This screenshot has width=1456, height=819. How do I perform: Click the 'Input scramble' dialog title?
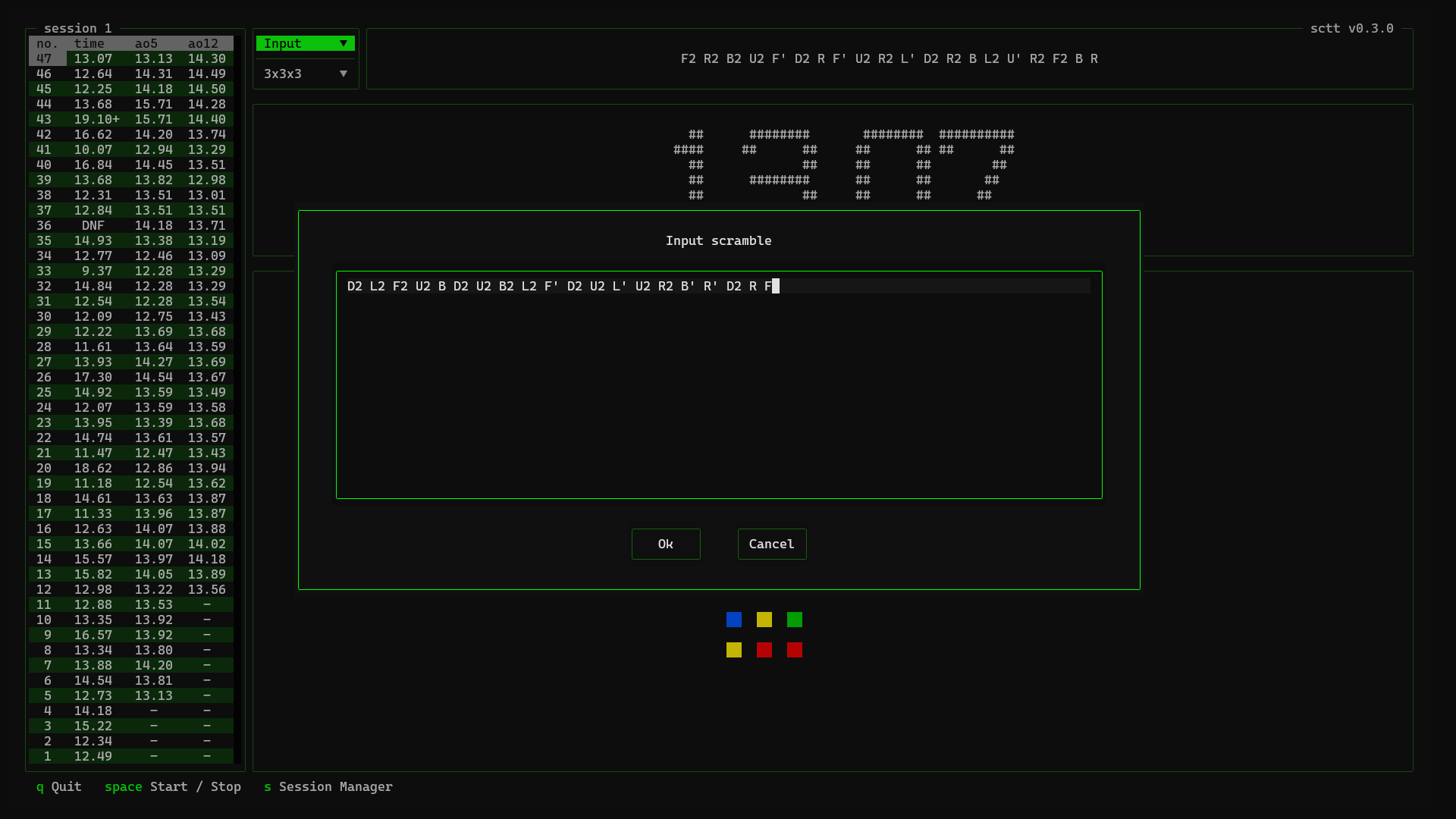tap(718, 240)
